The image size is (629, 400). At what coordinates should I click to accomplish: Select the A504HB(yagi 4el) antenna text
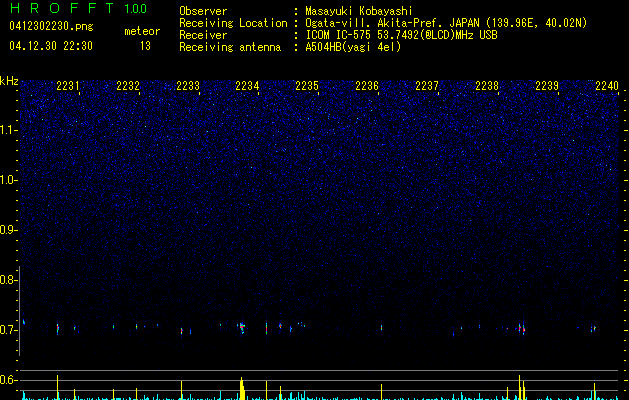(353, 47)
